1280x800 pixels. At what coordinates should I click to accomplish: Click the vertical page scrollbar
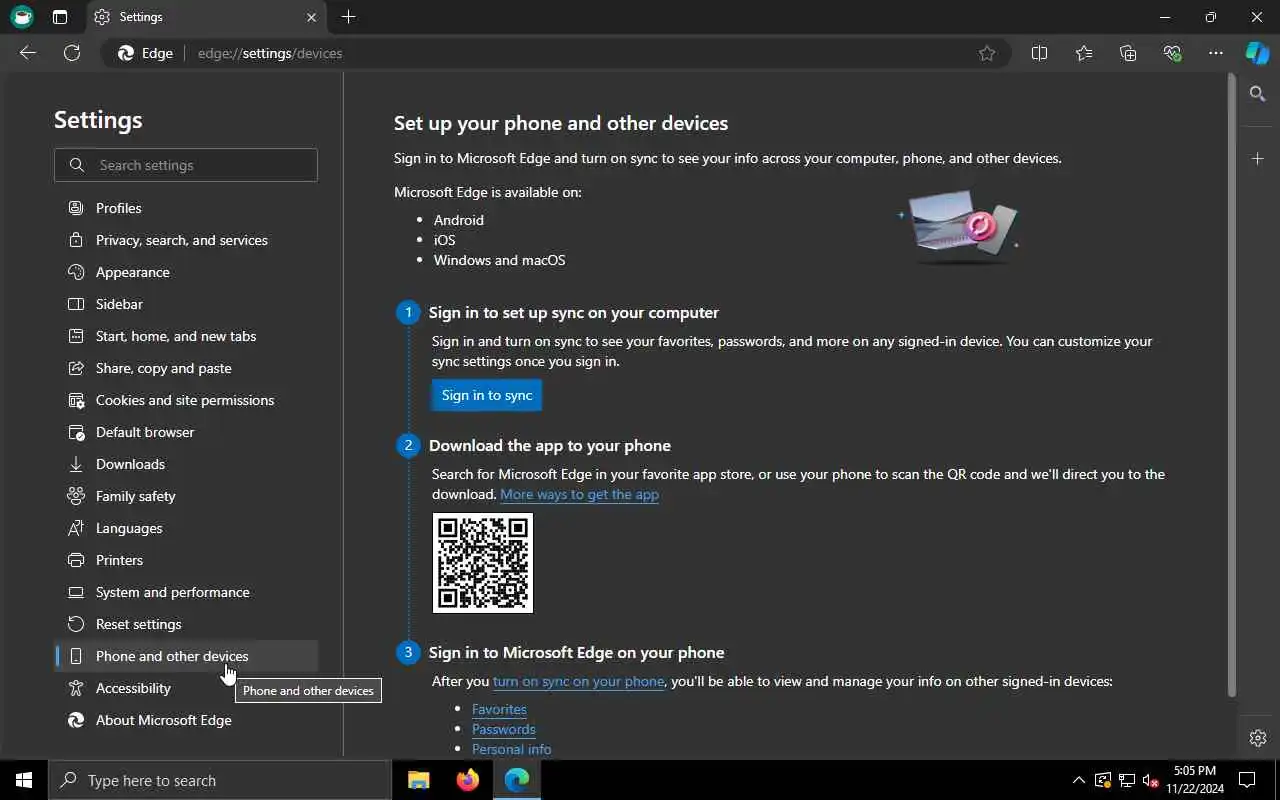[1232, 385]
